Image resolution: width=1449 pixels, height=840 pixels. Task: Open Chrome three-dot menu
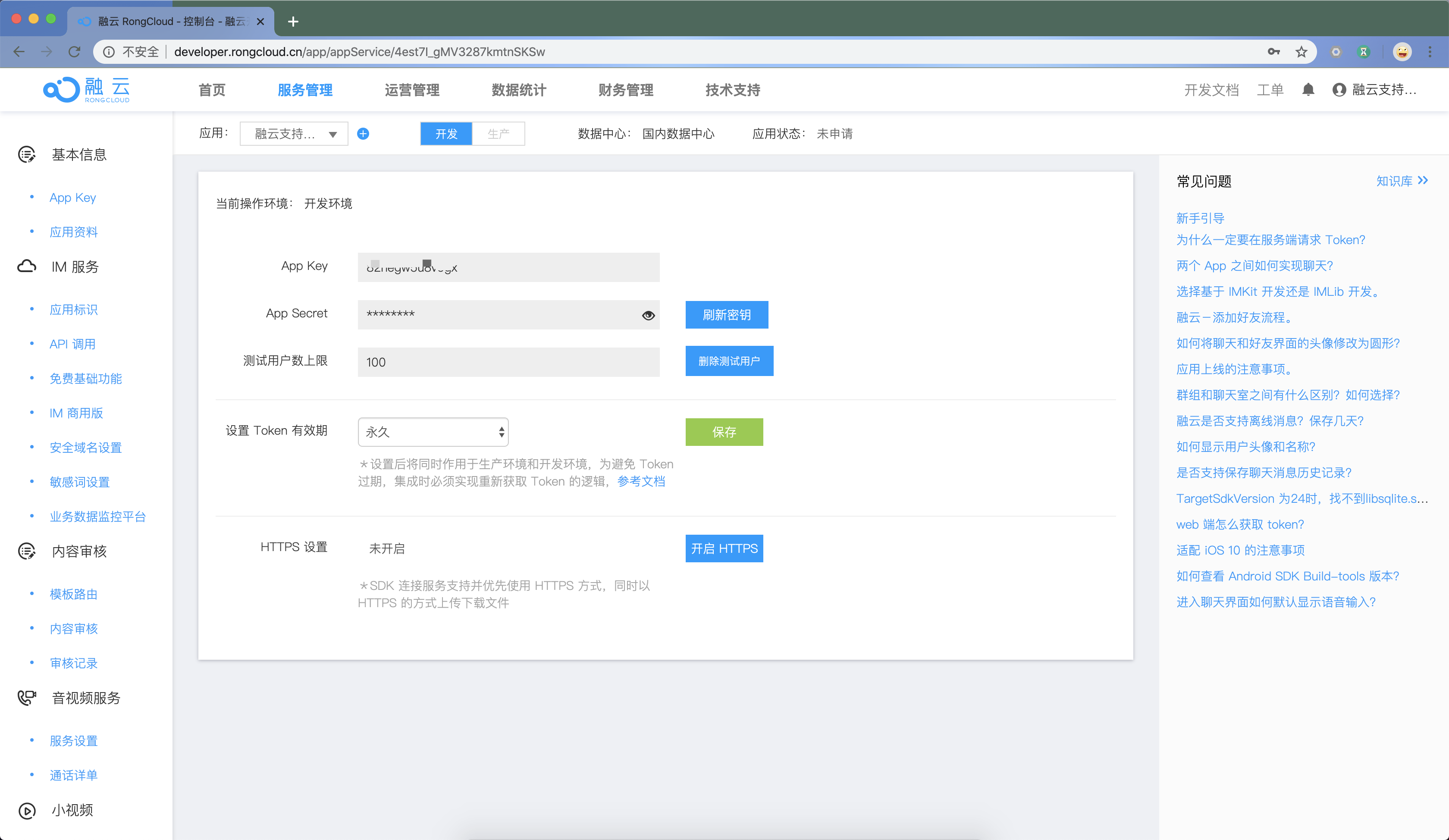[x=1430, y=52]
